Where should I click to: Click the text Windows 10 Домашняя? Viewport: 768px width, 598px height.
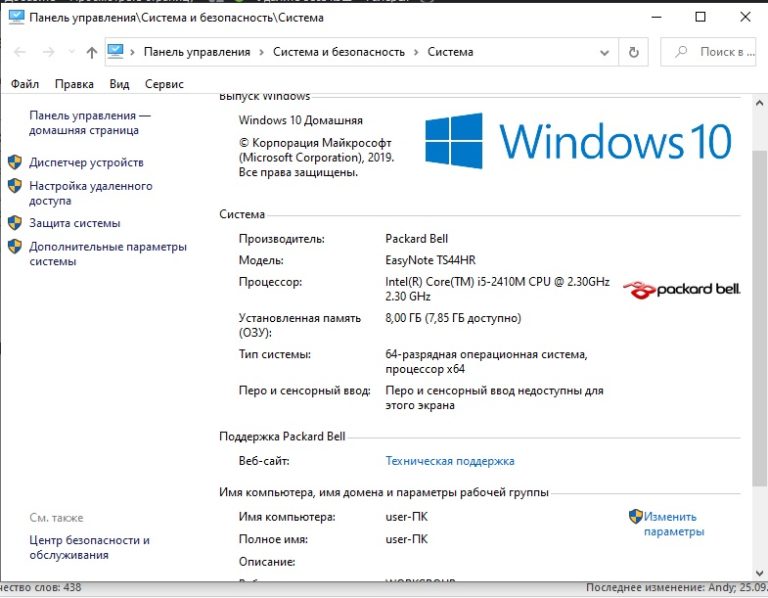pos(301,120)
